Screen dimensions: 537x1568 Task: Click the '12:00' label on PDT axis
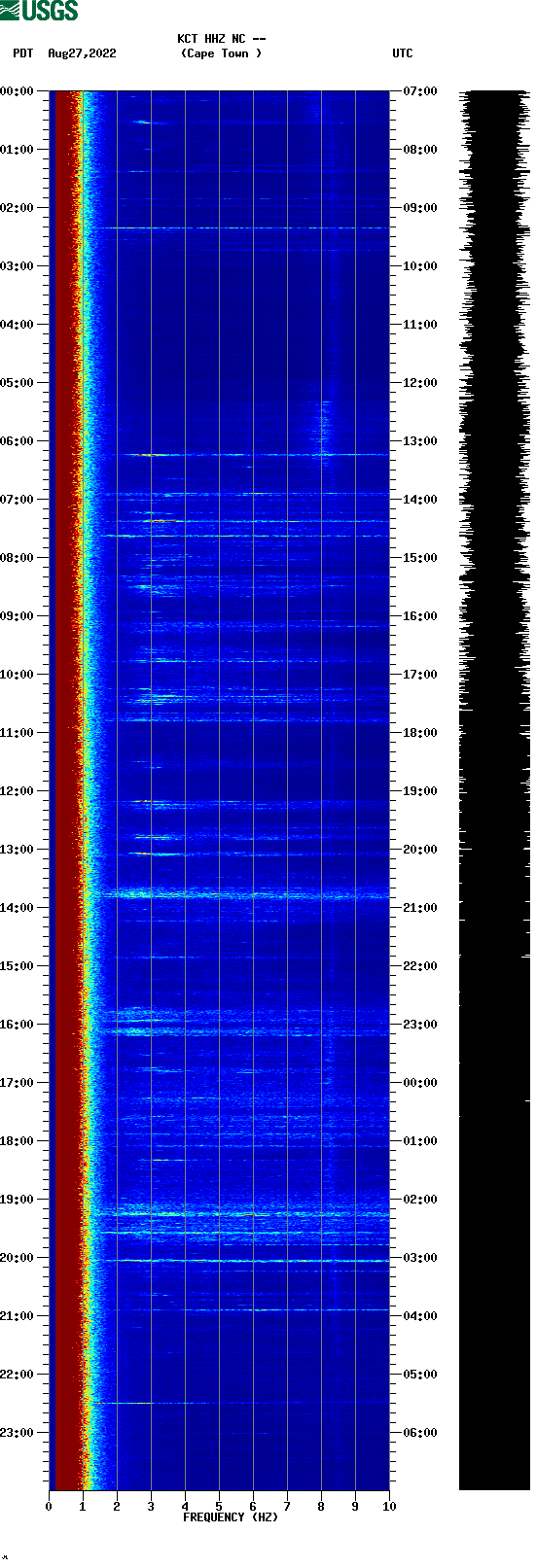pos(18,791)
